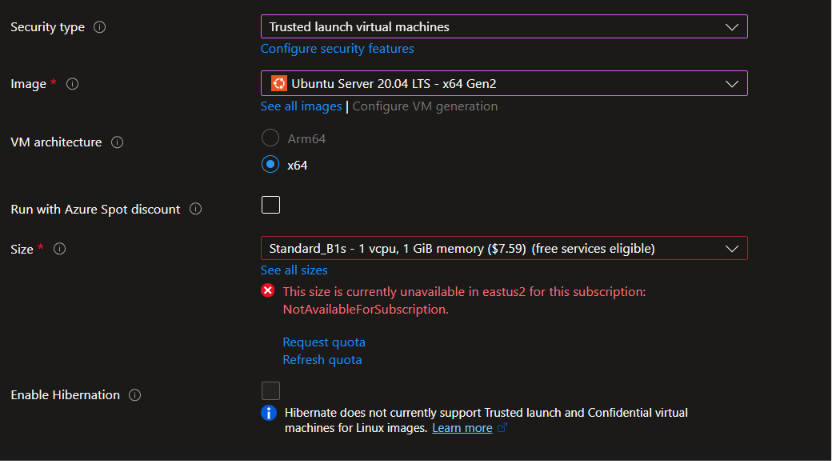Click the Enable Hibernation info icon
832x461 pixels.
[x=135, y=395]
